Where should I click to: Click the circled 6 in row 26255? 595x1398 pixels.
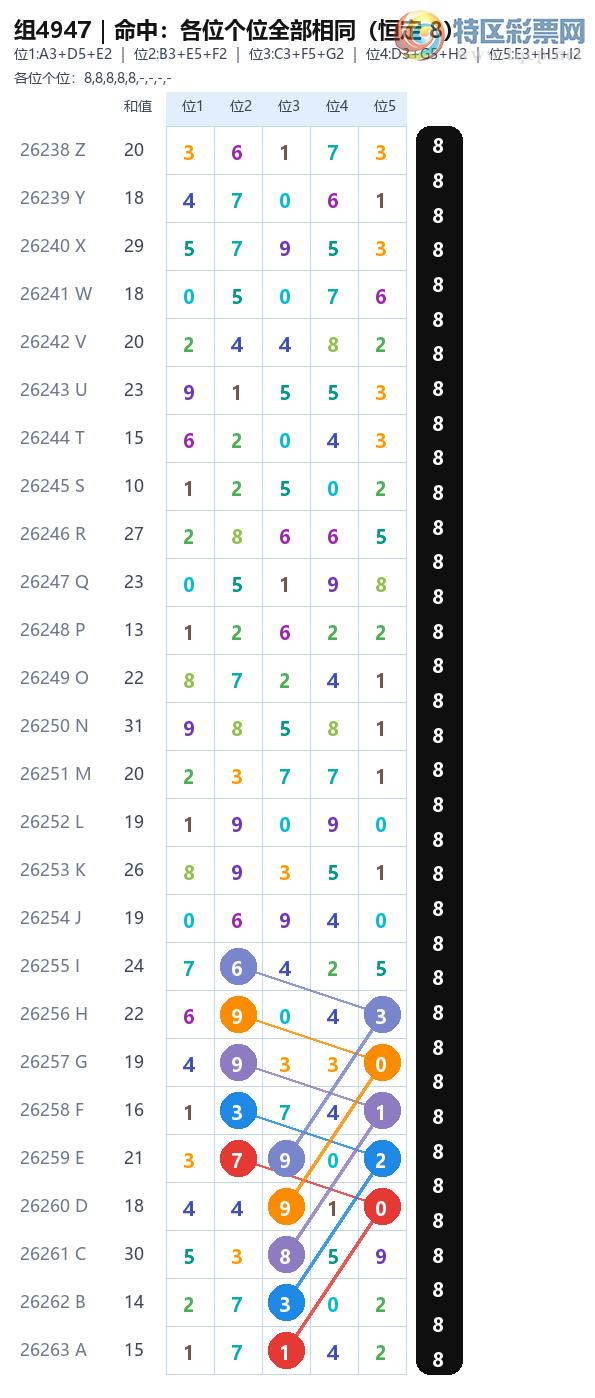click(x=237, y=968)
